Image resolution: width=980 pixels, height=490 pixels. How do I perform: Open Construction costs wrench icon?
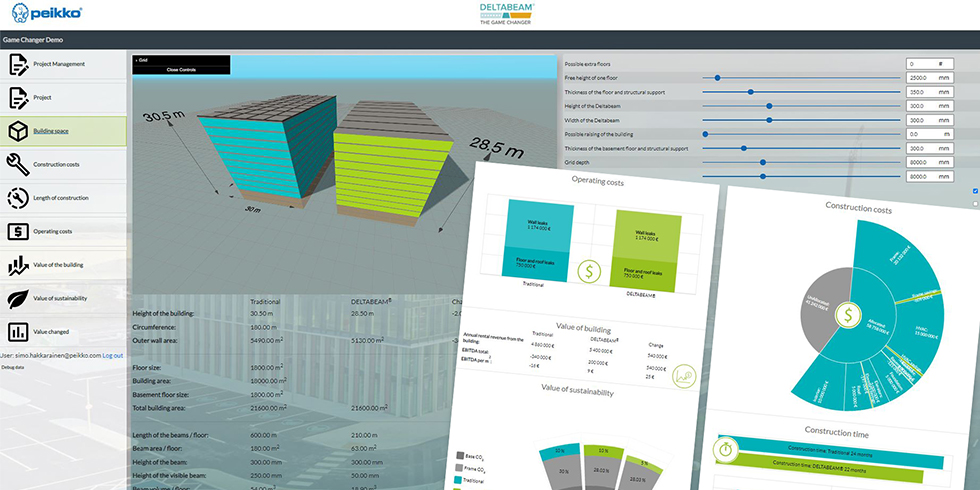[18, 164]
